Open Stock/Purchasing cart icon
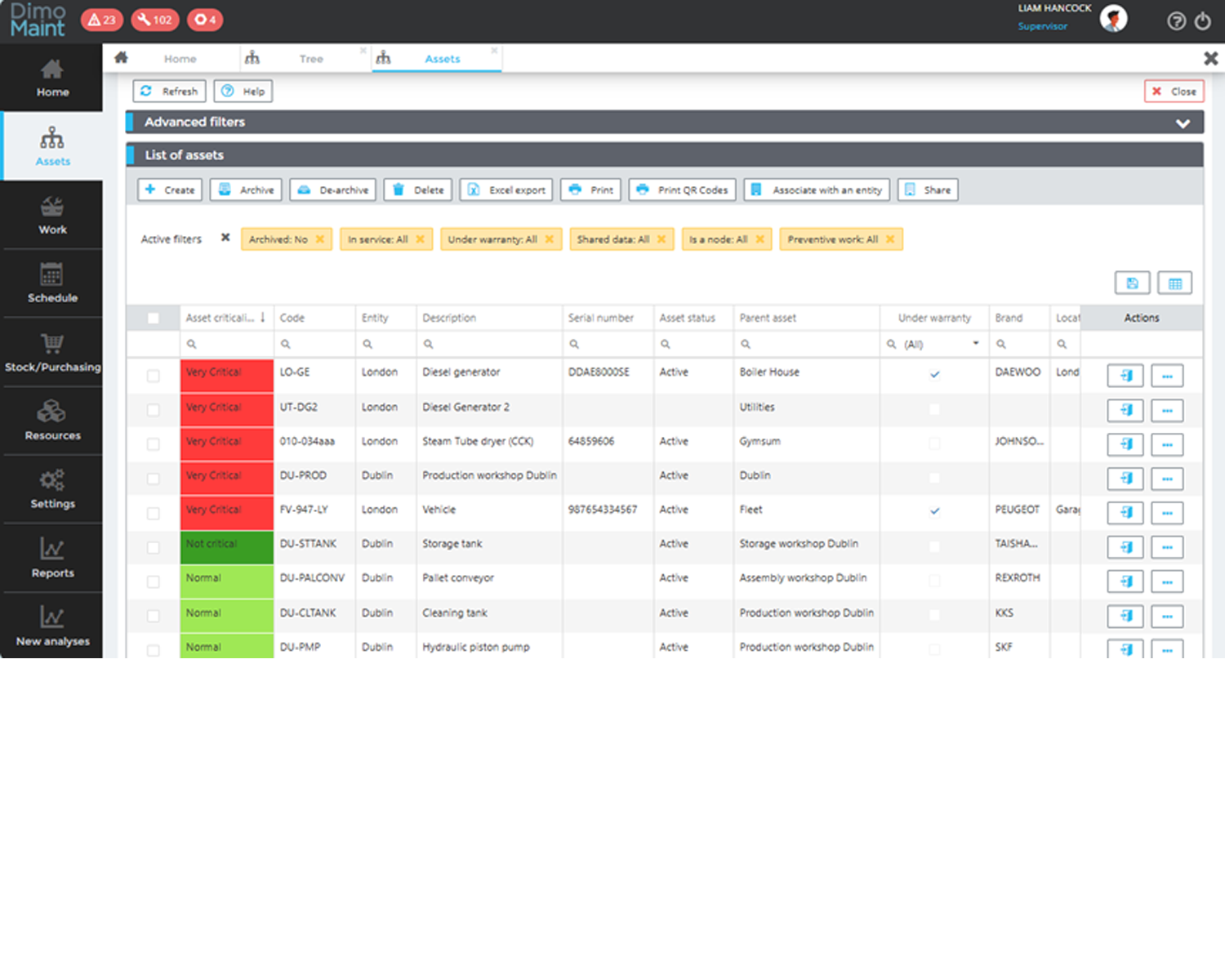Image resolution: width=1225 pixels, height=980 pixels. [52, 344]
